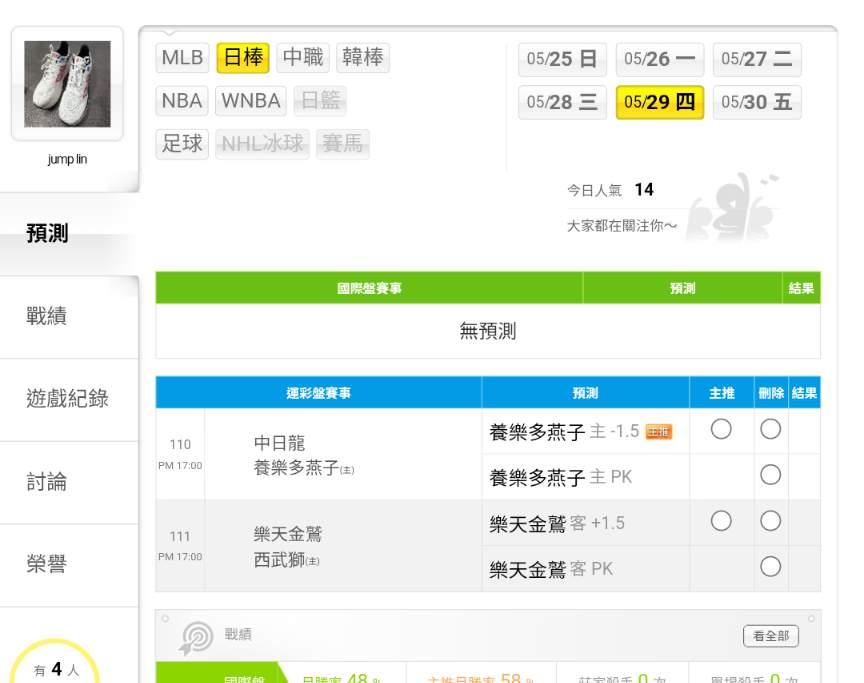Open the 遊戲紀錄 sidebar section
Screen dimensions: 864x683
click(67, 399)
